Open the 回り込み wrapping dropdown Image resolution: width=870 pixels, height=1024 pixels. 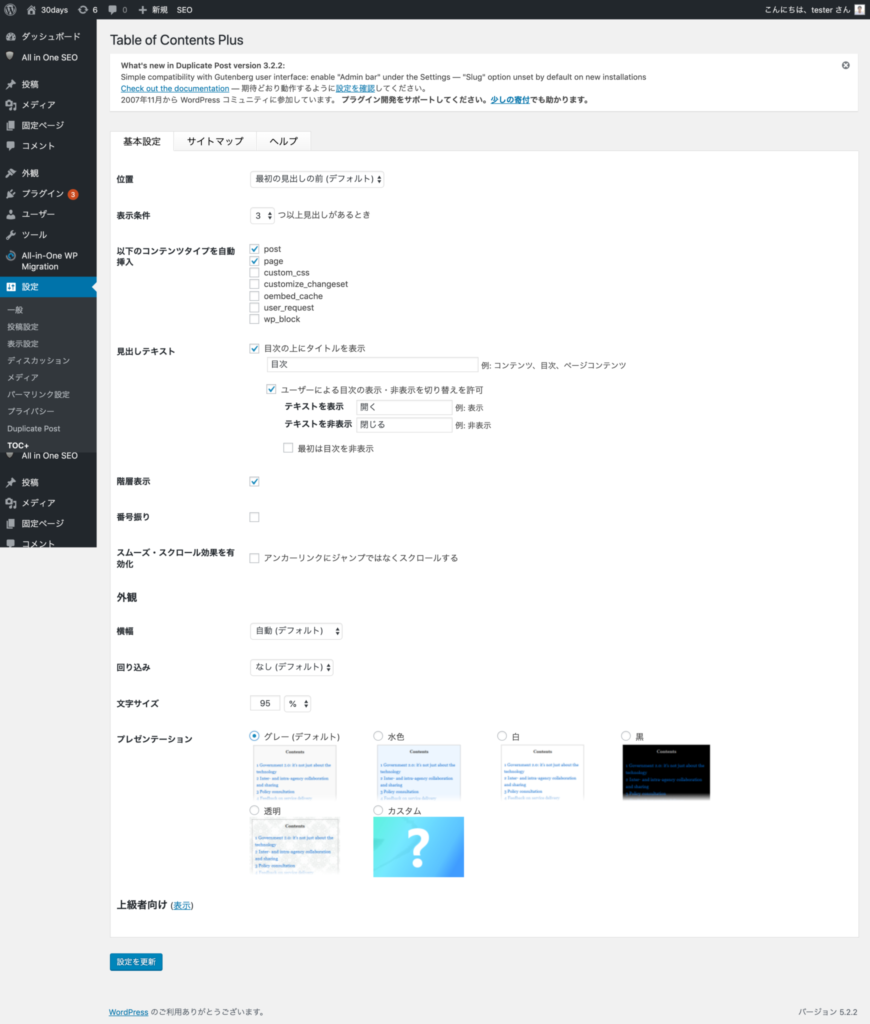click(291, 667)
